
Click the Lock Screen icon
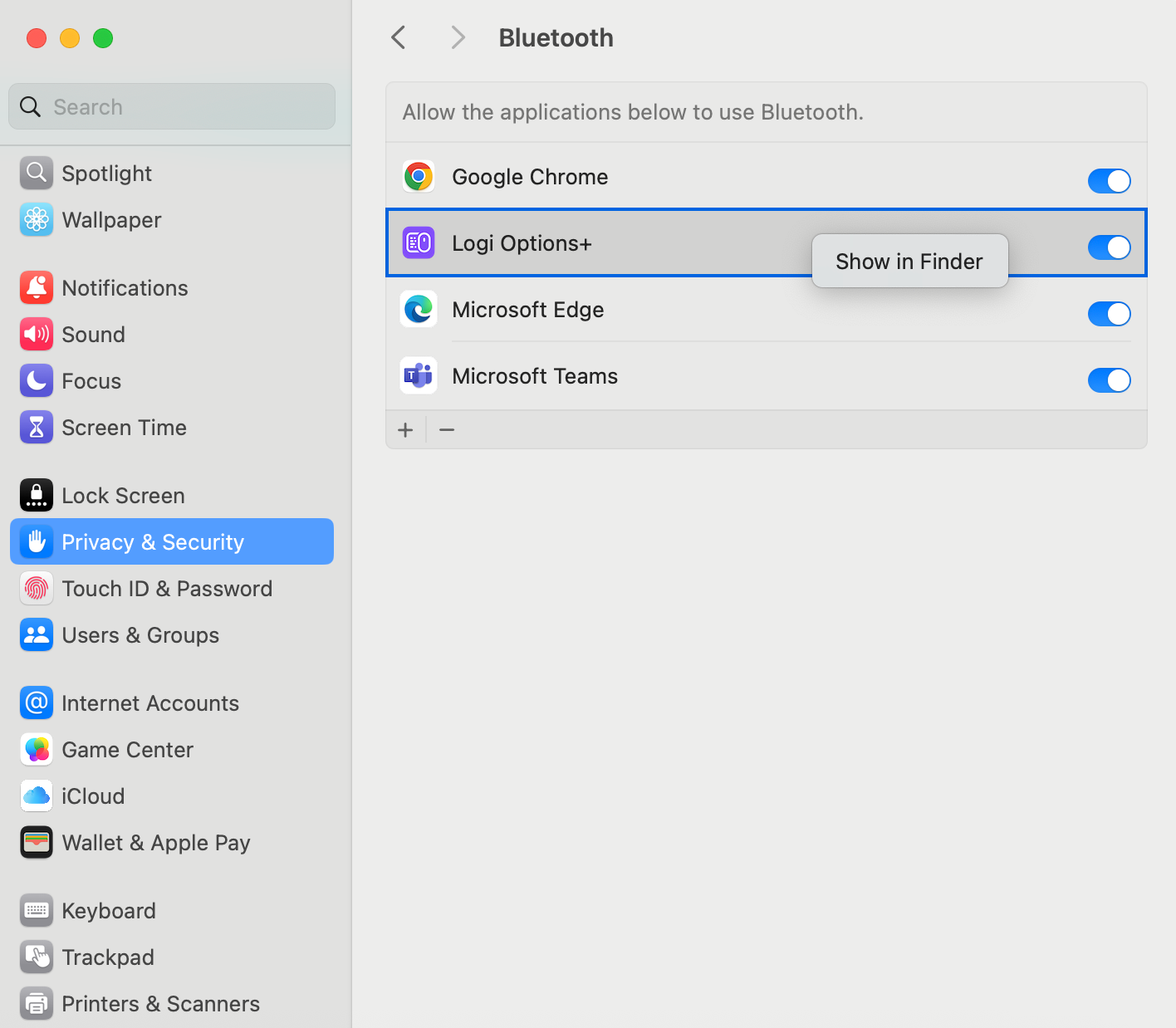(37, 495)
